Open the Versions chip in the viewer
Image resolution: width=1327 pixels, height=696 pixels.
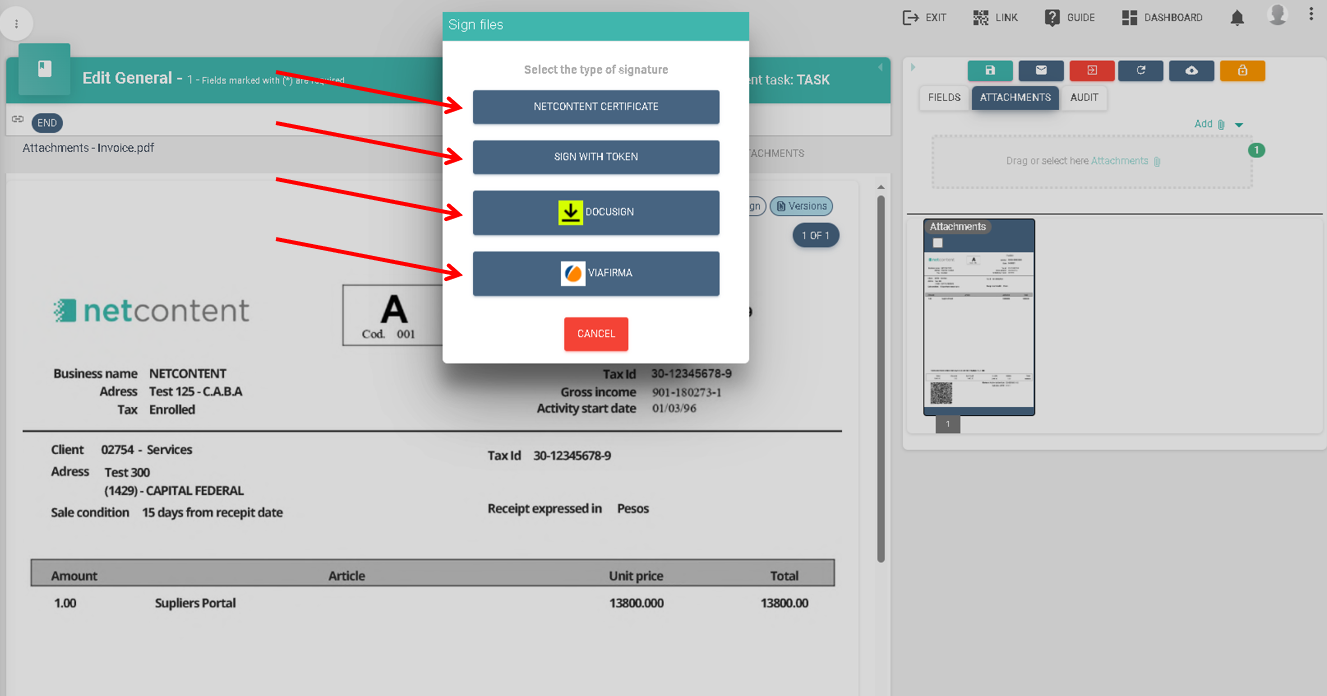801,206
